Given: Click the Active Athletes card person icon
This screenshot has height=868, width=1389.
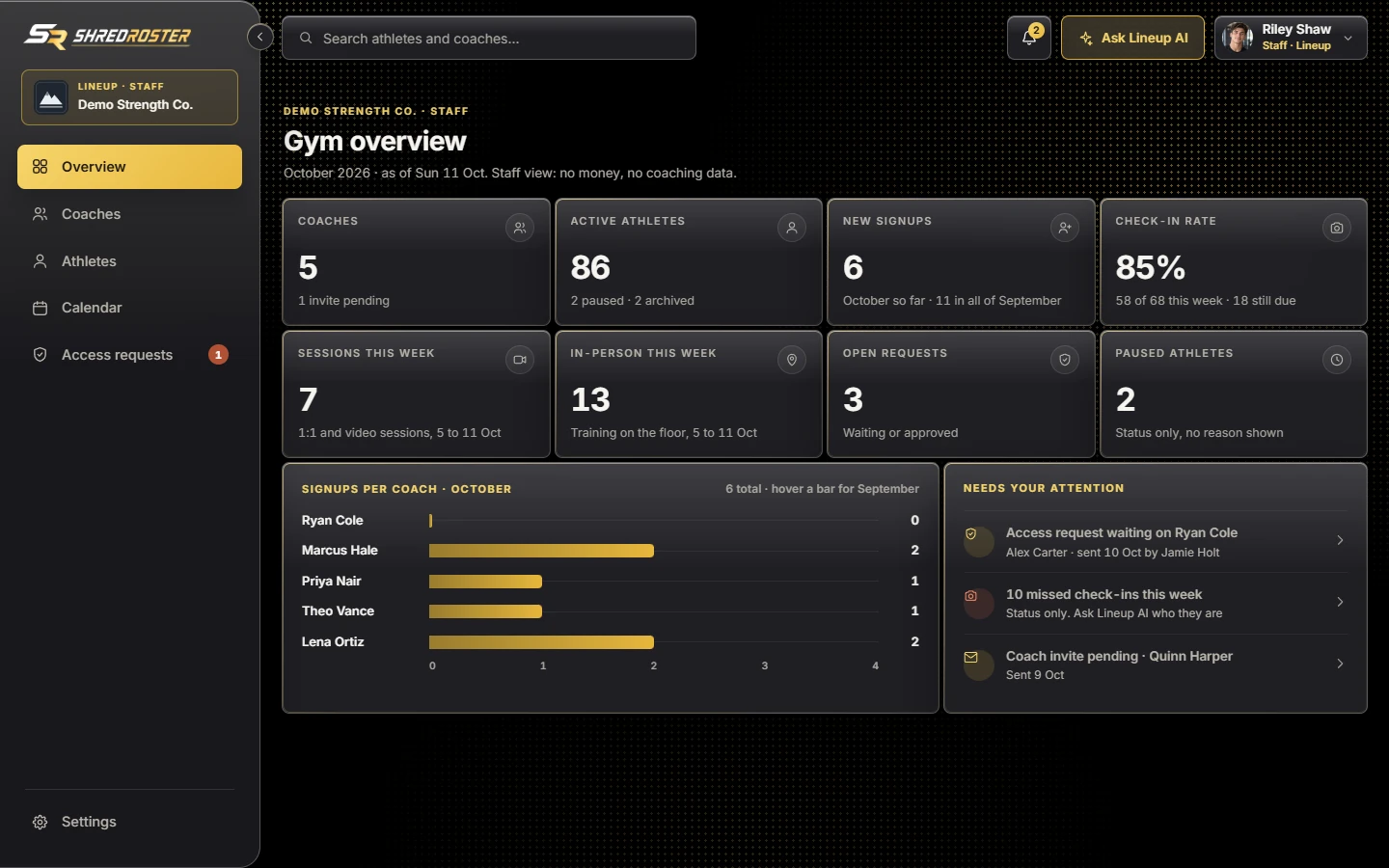Looking at the screenshot, I should (x=792, y=228).
